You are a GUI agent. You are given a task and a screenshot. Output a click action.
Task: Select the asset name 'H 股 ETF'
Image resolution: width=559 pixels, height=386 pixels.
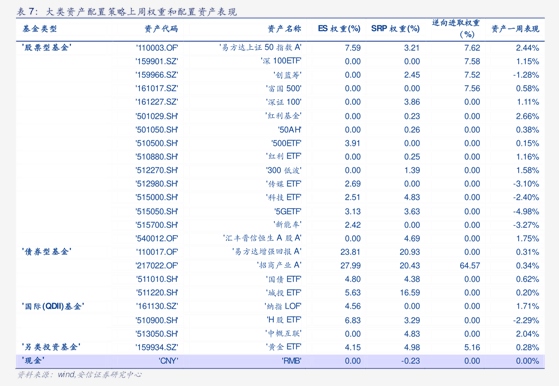coord(284,320)
